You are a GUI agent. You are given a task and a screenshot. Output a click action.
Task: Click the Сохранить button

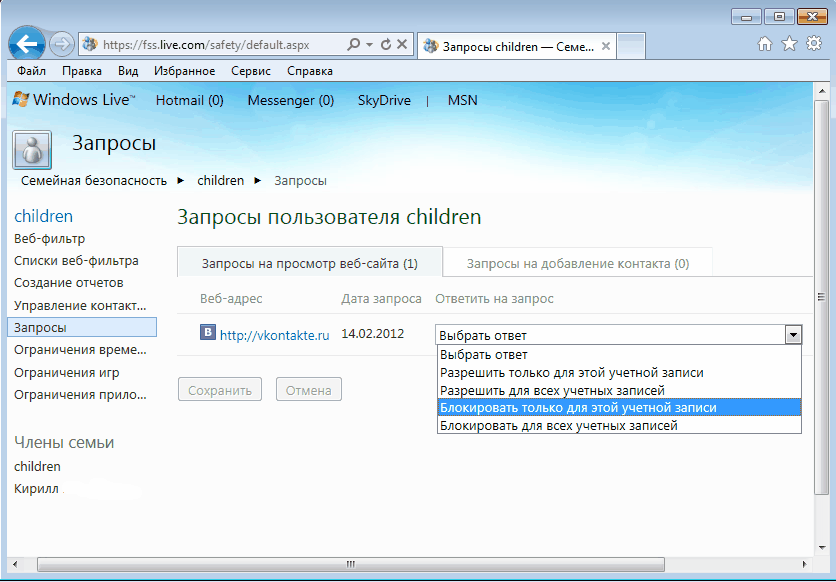(220, 390)
